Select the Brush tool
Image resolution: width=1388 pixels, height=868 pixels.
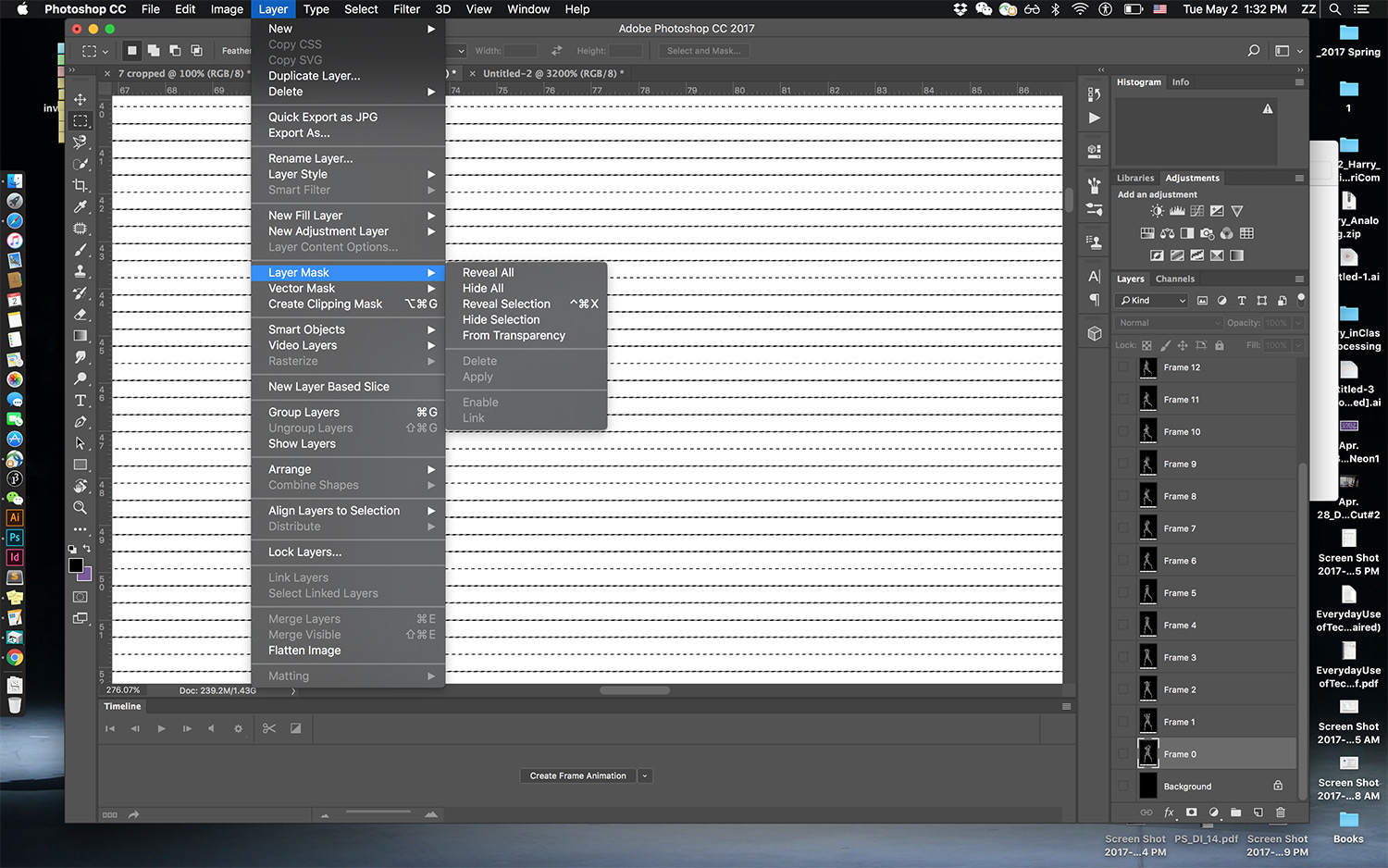tap(81, 250)
